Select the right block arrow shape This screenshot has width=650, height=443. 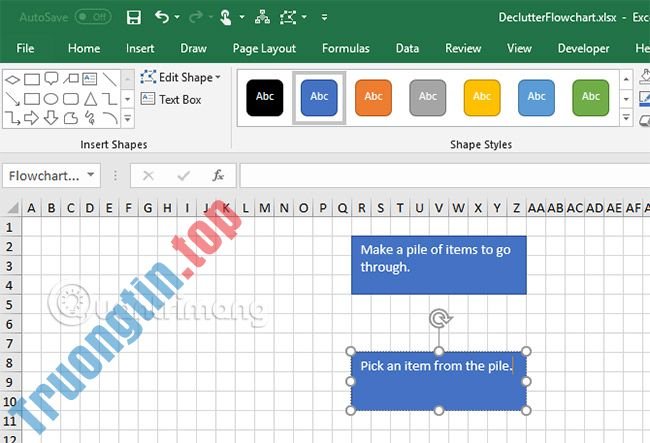32,119
